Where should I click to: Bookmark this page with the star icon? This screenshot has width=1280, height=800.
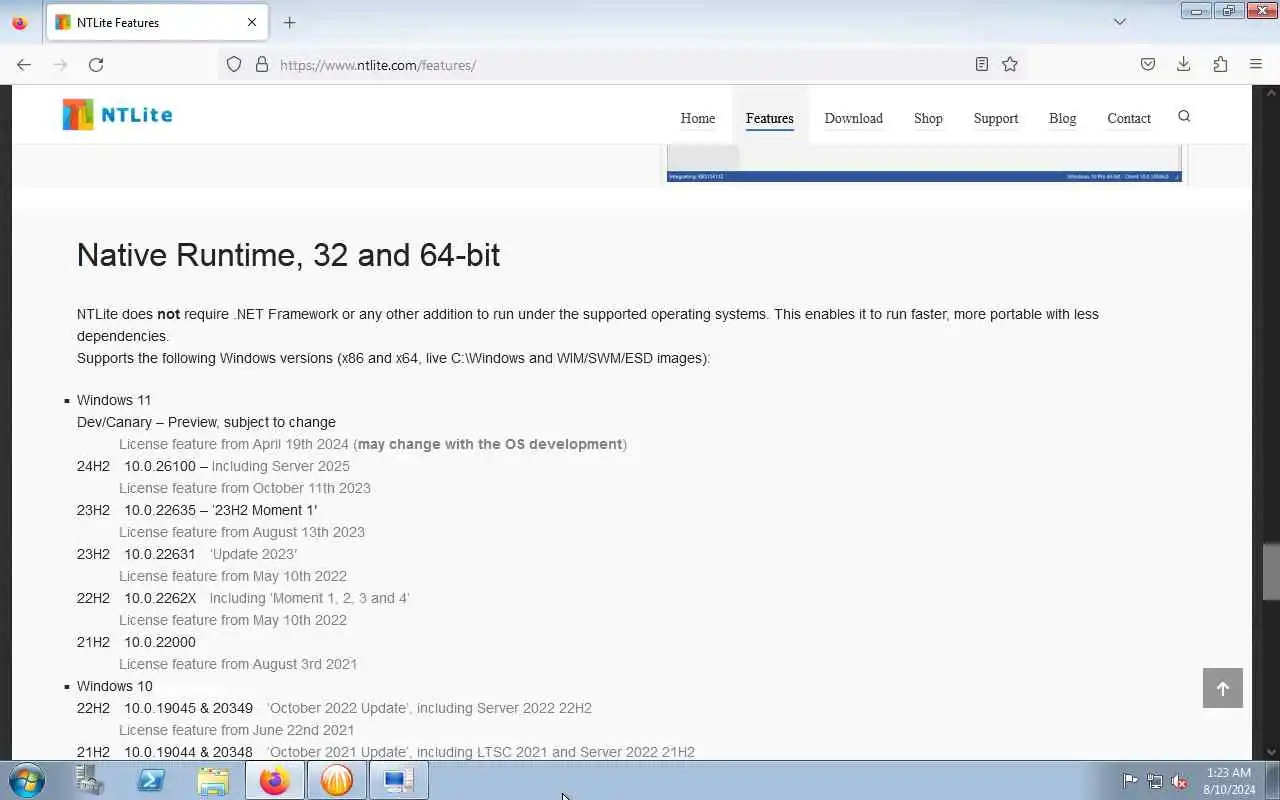[1010, 65]
